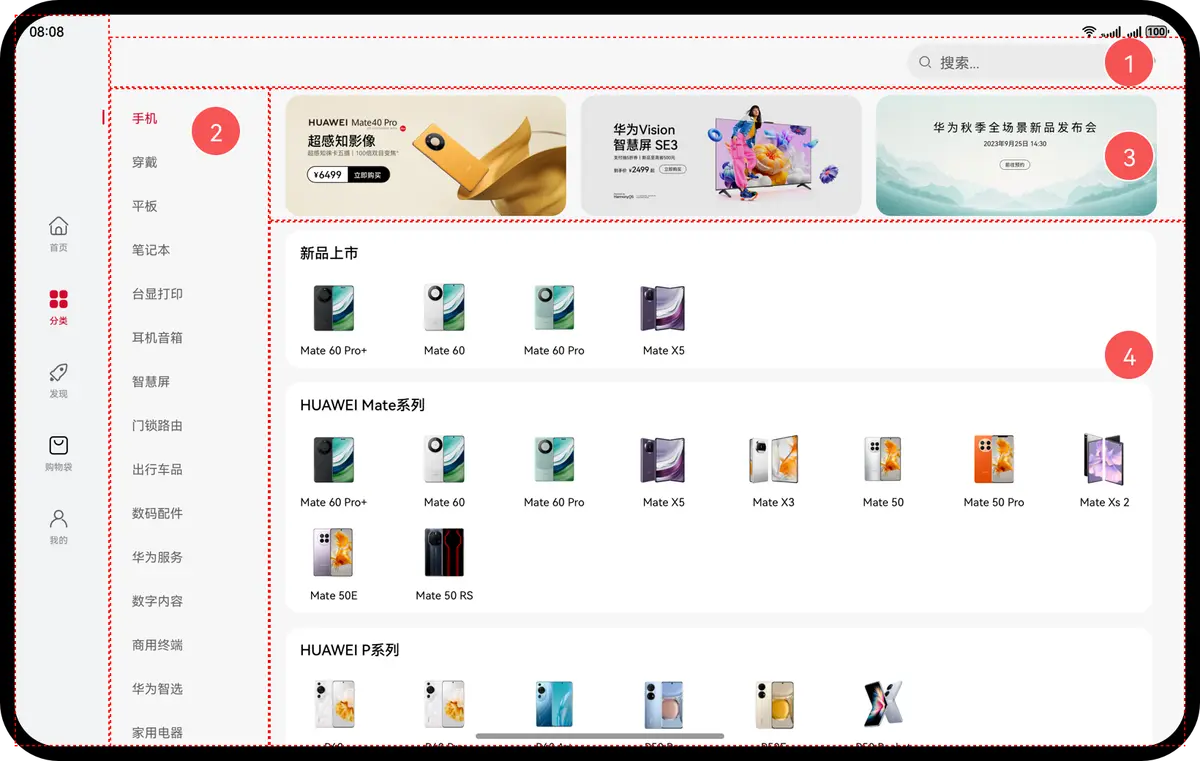Open the 购物袋 shopping bag icon
This screenshot has height=761, width=1200.
[59, 446]
